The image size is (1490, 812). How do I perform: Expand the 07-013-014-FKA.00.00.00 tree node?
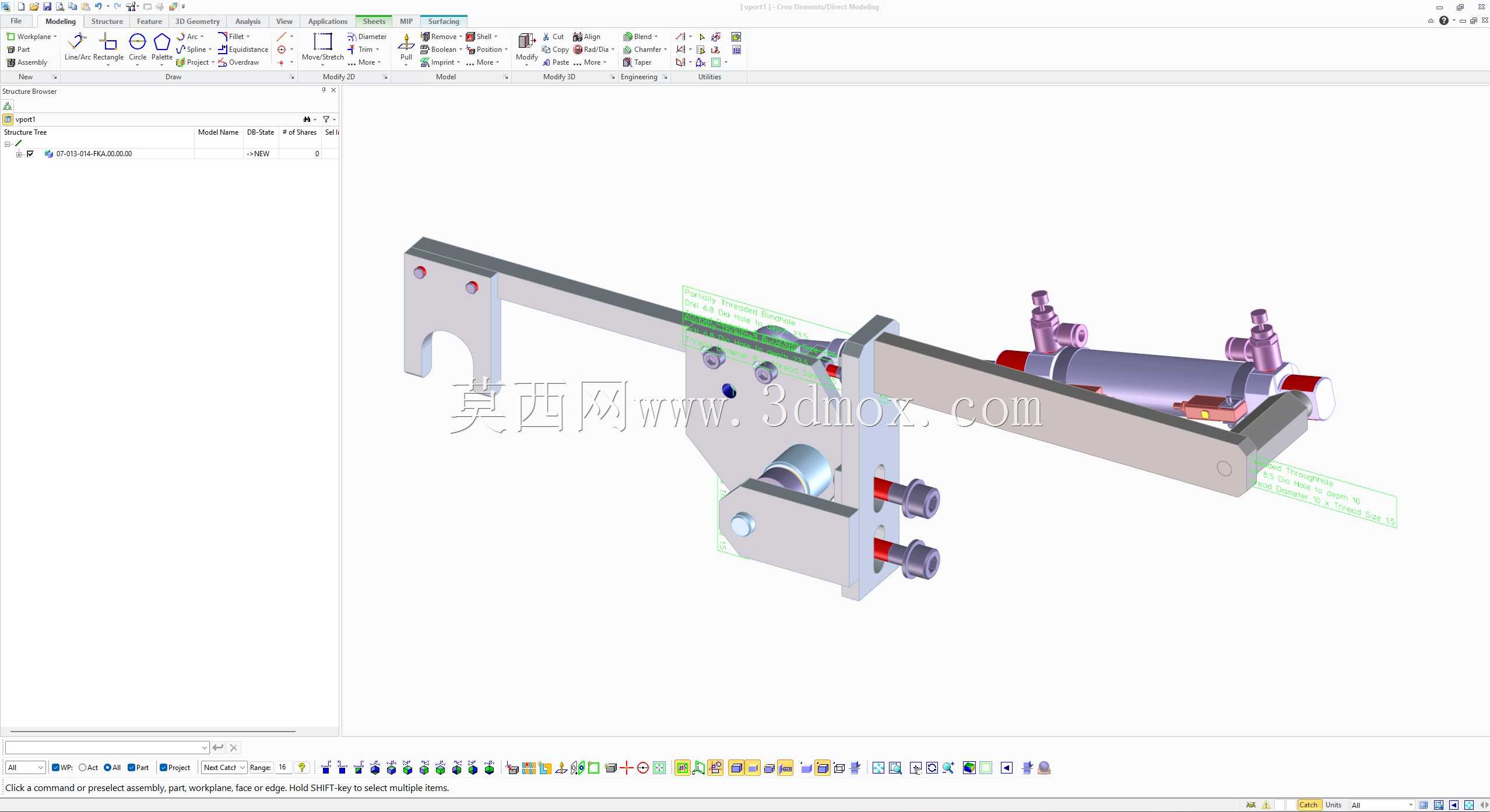click(x=19, y=154)
